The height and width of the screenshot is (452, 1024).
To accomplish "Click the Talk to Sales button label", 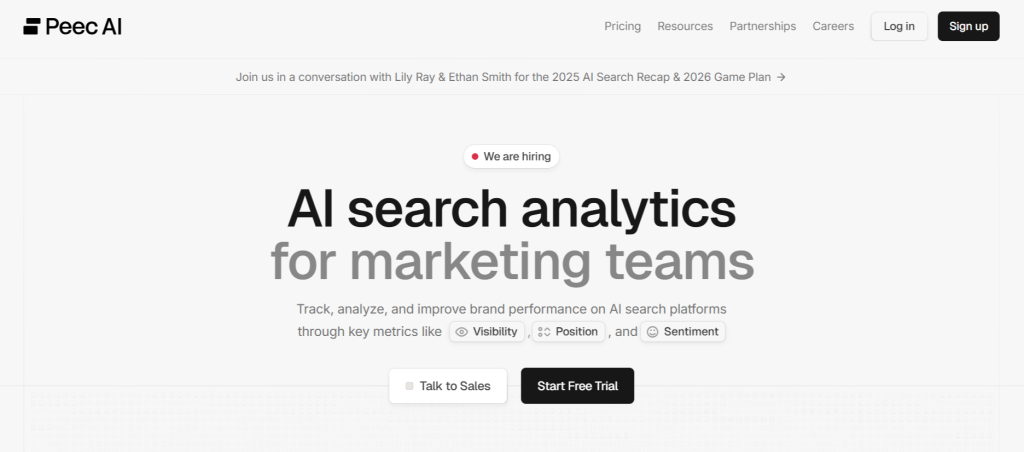I will pyautogui.click(x=455, y=386).
